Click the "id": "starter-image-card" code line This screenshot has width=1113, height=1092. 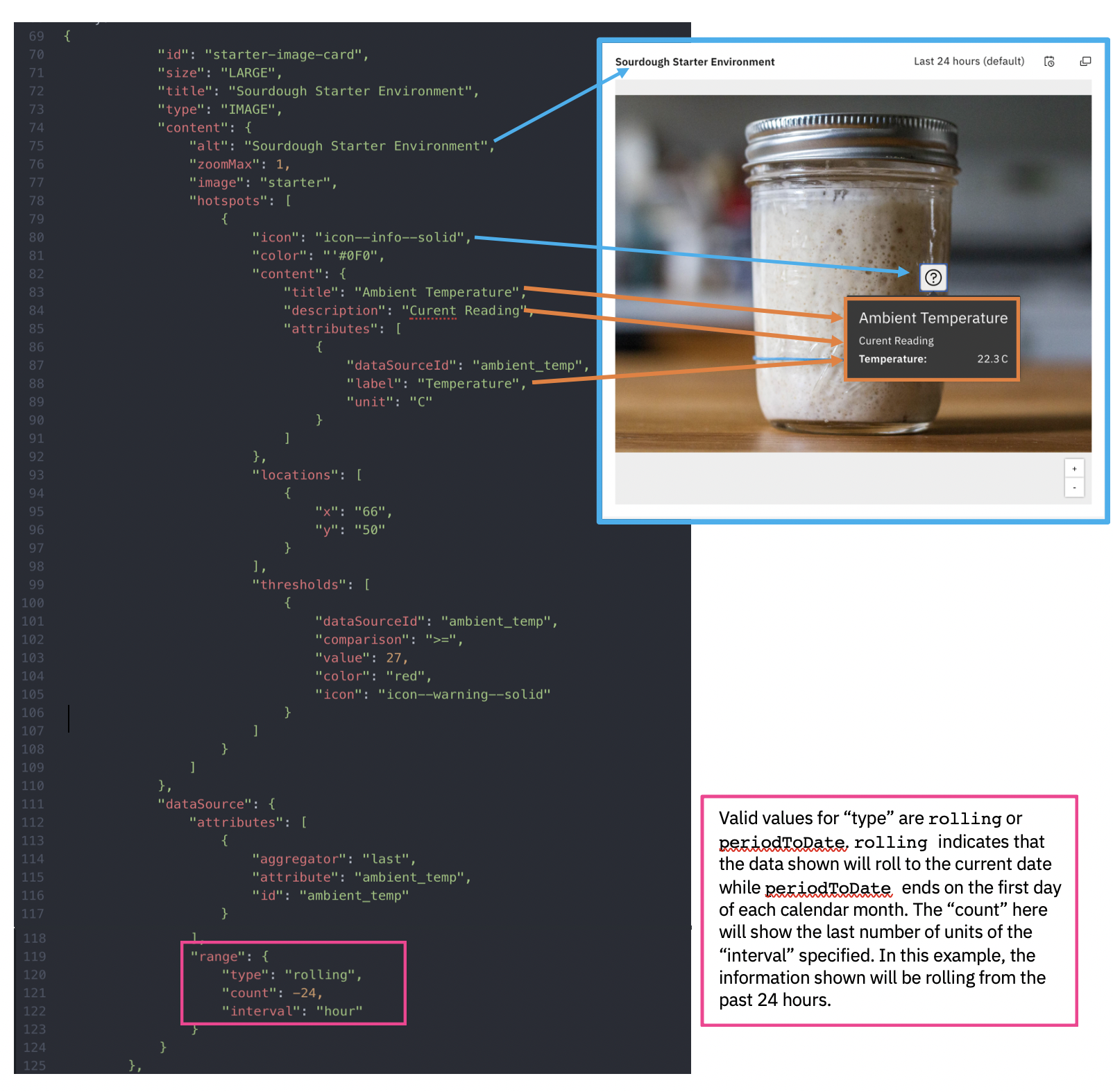(263, 55)
